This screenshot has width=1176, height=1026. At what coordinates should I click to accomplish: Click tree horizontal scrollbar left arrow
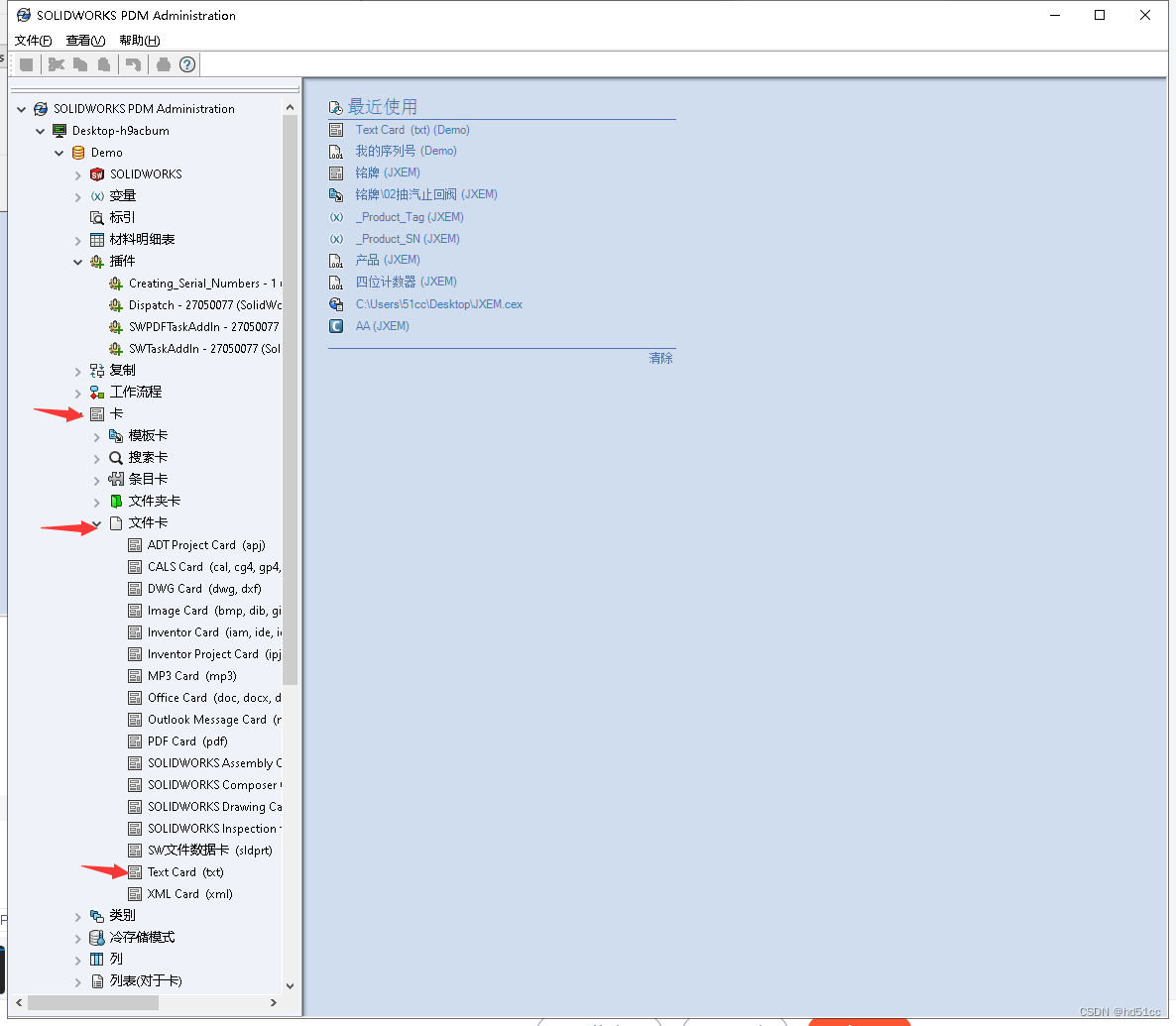tap(19, 1003)
